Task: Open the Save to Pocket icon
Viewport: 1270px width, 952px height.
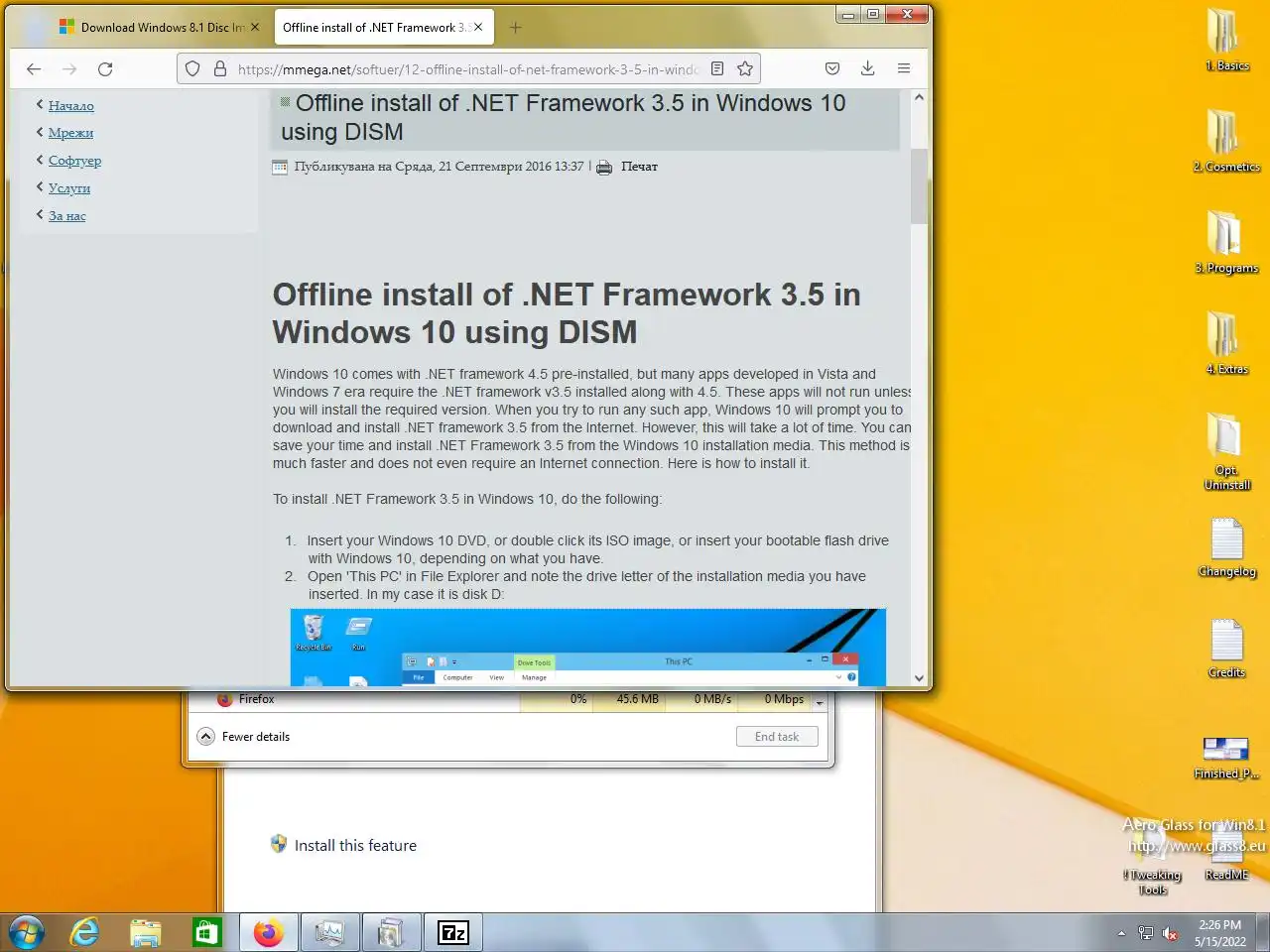Action: pos(832,68)
